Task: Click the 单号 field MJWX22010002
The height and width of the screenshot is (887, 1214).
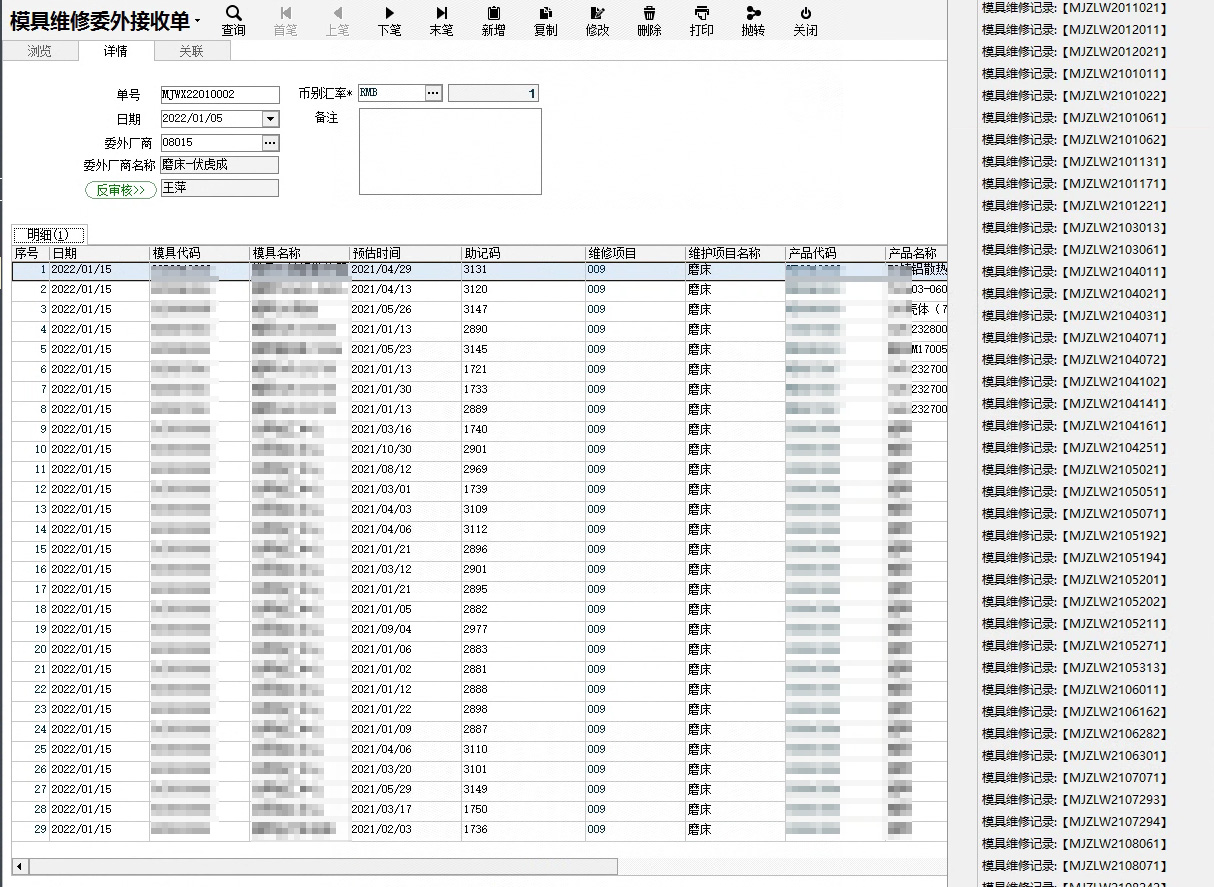Action: point(220,94)
